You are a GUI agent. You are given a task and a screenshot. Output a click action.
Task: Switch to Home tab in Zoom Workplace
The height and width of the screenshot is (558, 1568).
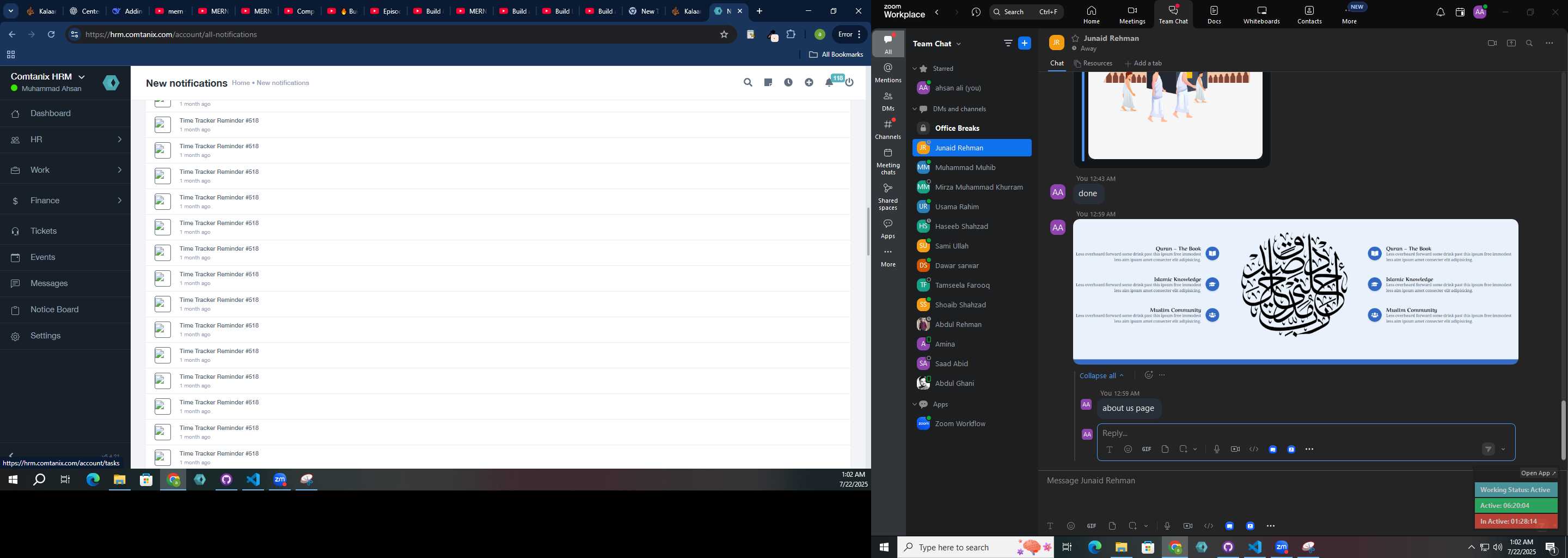point(1092,15)
